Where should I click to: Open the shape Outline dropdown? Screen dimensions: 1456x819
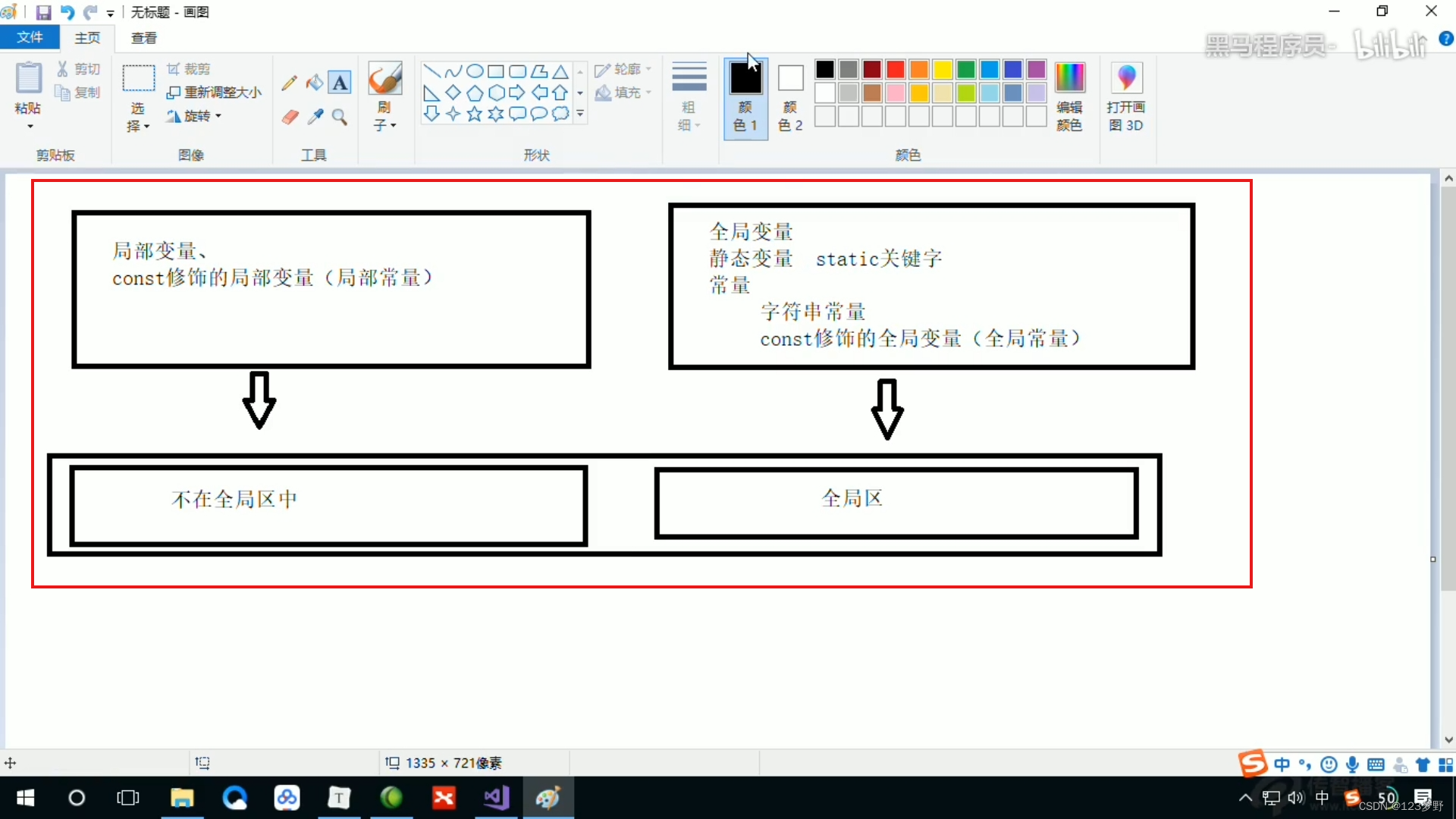[623, 70]
